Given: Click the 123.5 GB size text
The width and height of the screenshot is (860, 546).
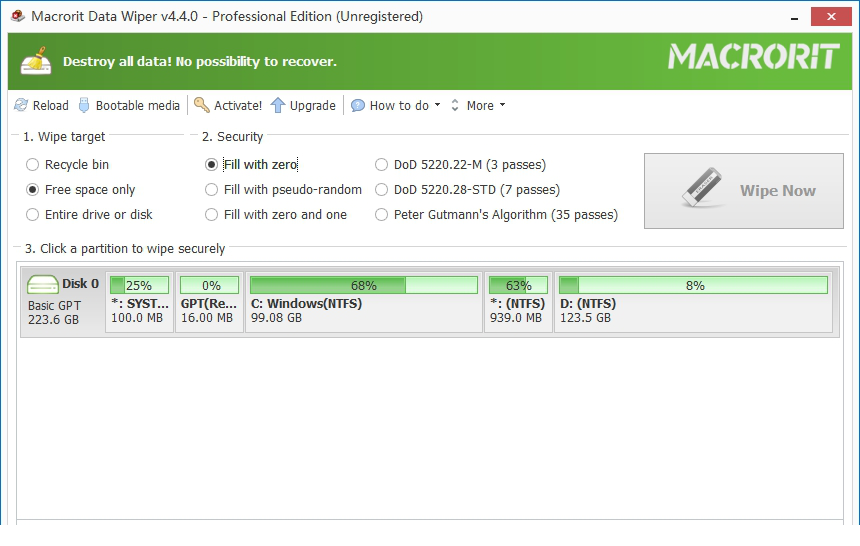Looking at the screenshot, I should tap(585, 318).
